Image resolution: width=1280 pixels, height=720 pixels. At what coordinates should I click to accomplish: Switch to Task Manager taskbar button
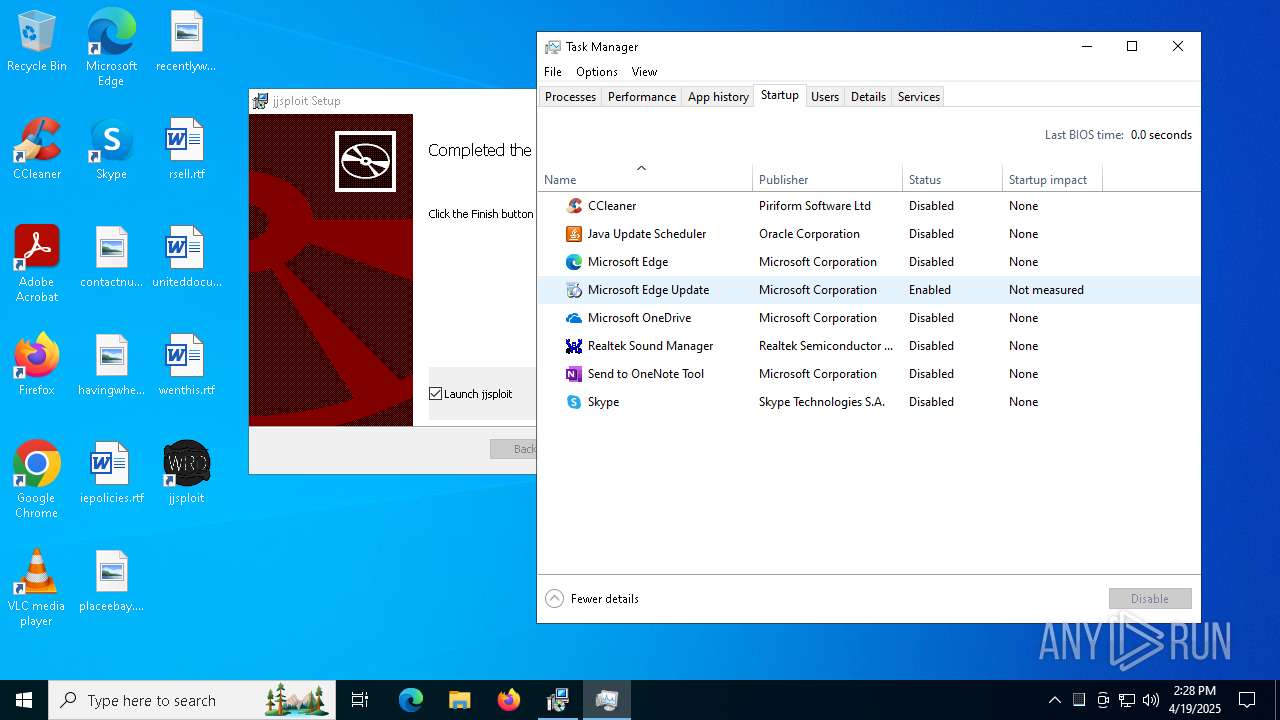(606, 700)
